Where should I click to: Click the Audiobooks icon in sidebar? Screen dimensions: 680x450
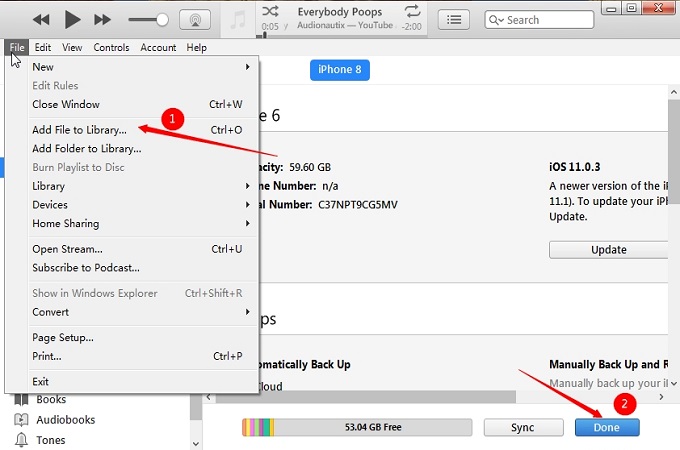[21, 420]
